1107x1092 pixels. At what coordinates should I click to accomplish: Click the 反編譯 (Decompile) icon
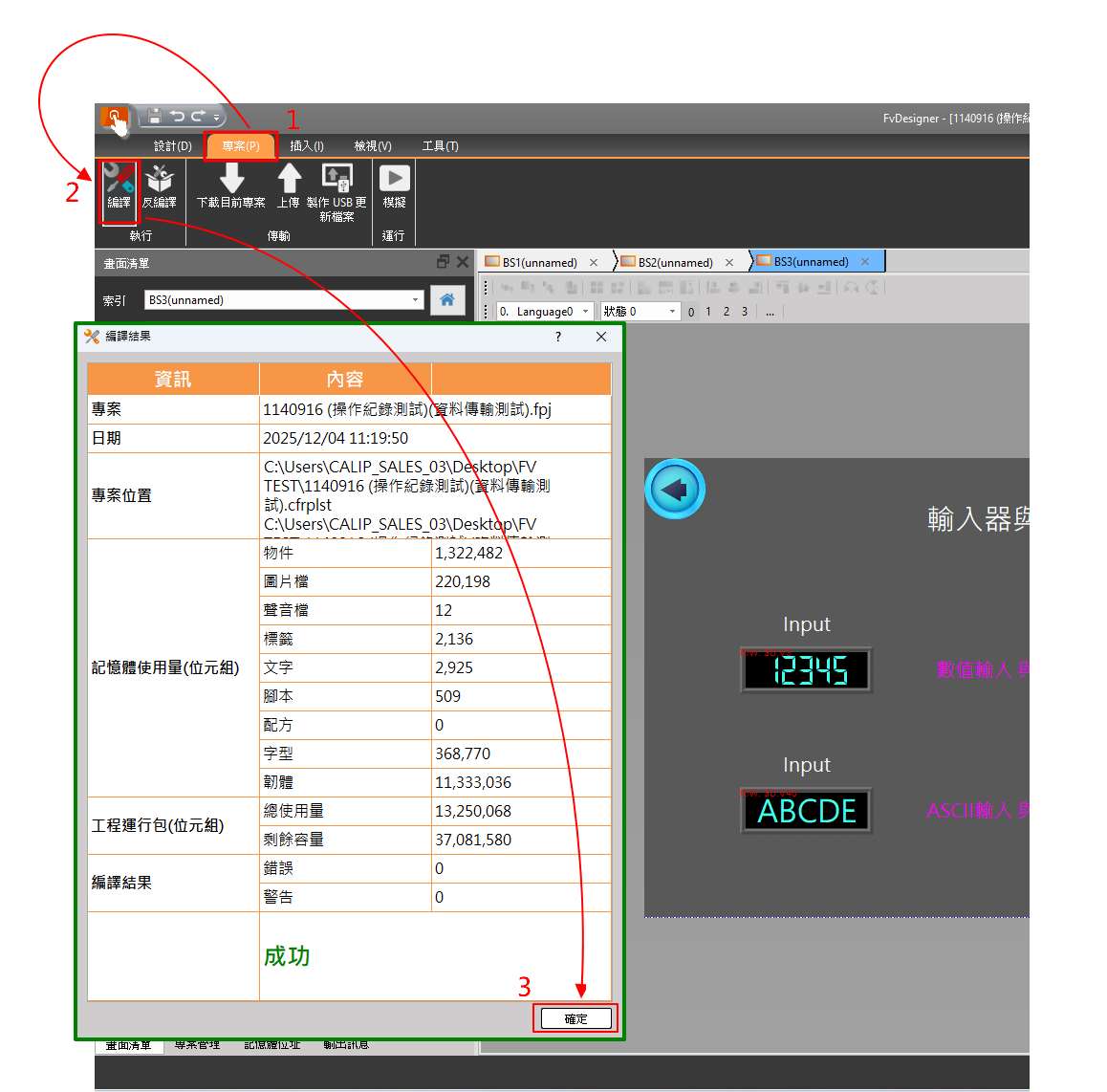point(159,181)
